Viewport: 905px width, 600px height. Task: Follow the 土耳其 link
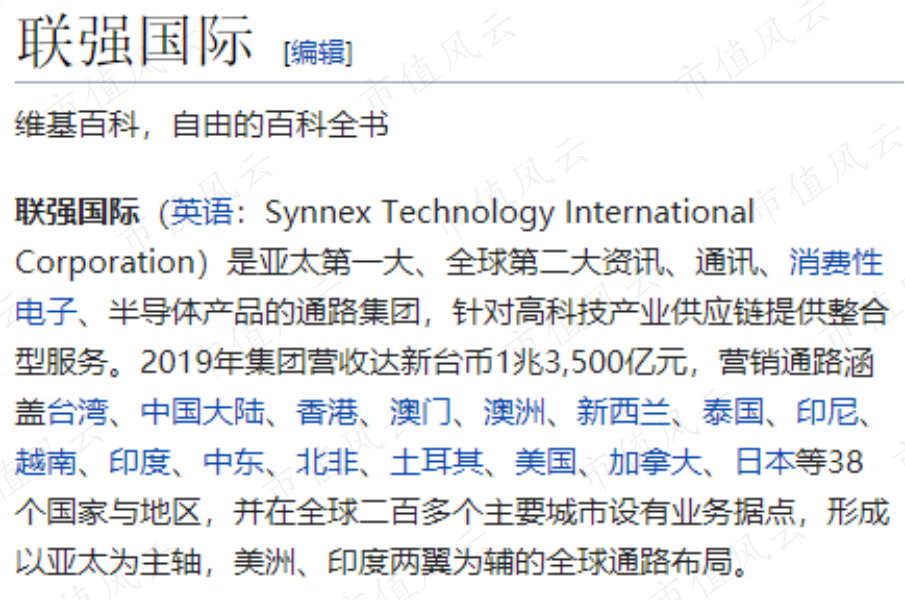point(436,462)
